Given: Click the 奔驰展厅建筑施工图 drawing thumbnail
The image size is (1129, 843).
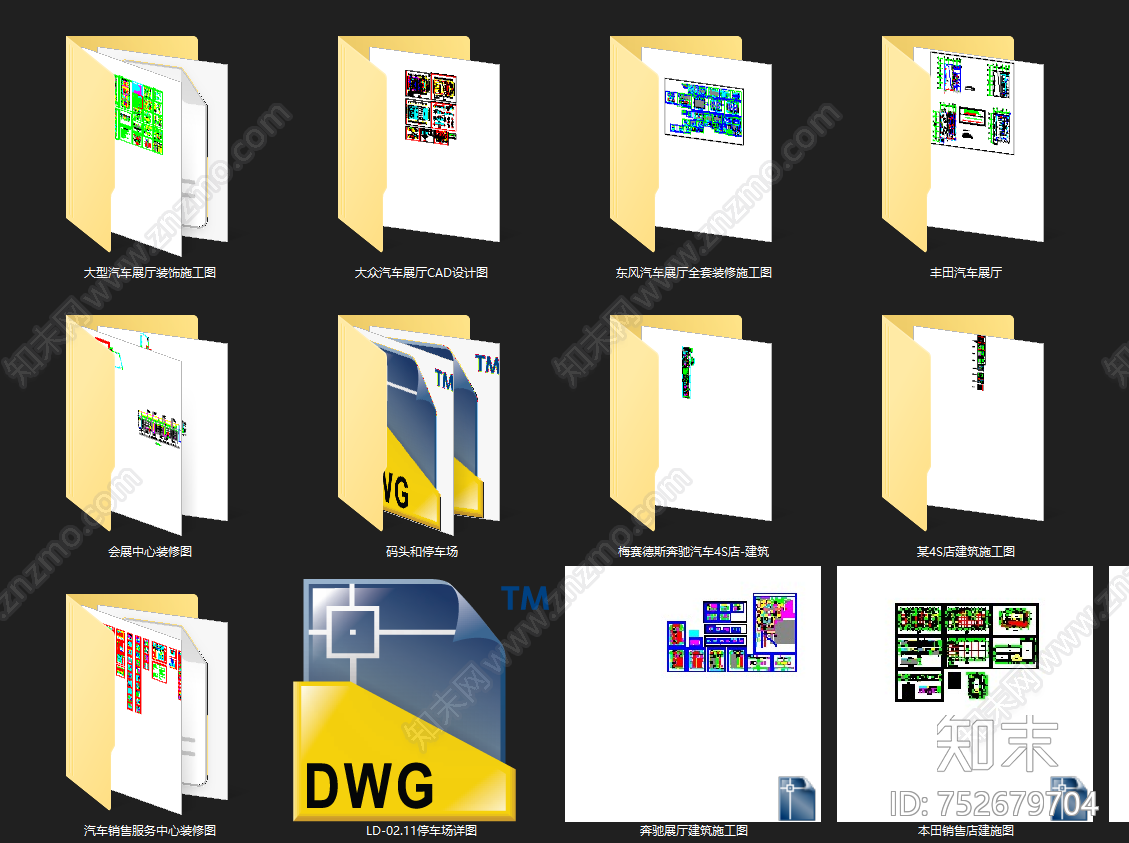Looking at the screenshot, I should pyautogui.click(x=692, y=694).
